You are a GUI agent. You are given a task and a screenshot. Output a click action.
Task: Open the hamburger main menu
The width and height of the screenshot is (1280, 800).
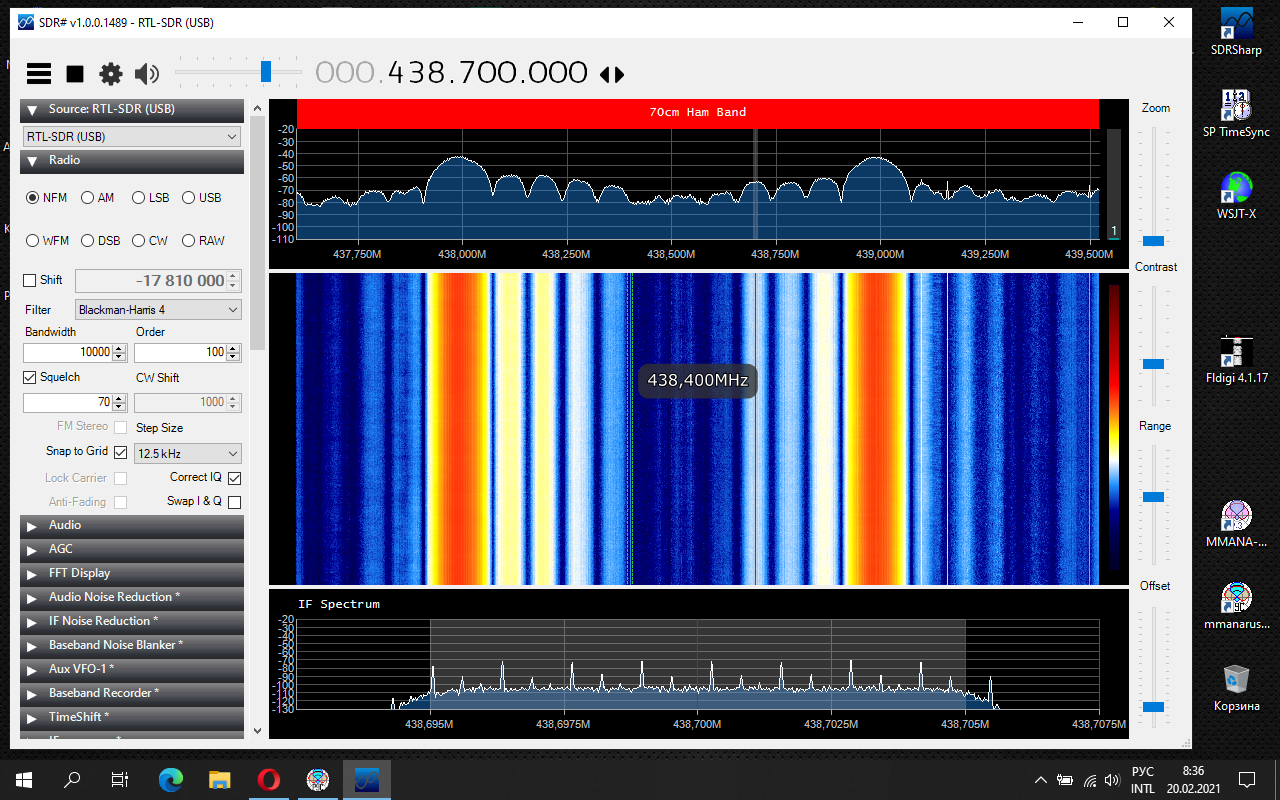pos(39,73)
